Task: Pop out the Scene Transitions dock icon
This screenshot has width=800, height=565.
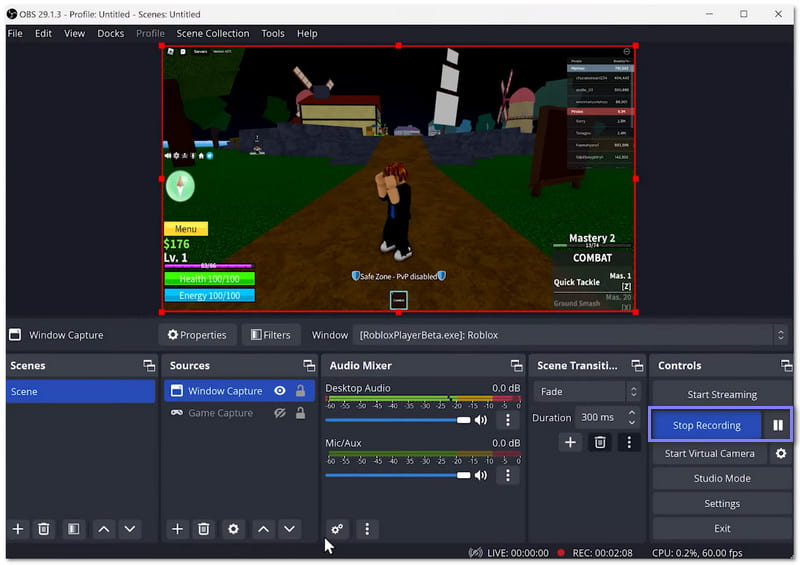Action: click(637, 365)
